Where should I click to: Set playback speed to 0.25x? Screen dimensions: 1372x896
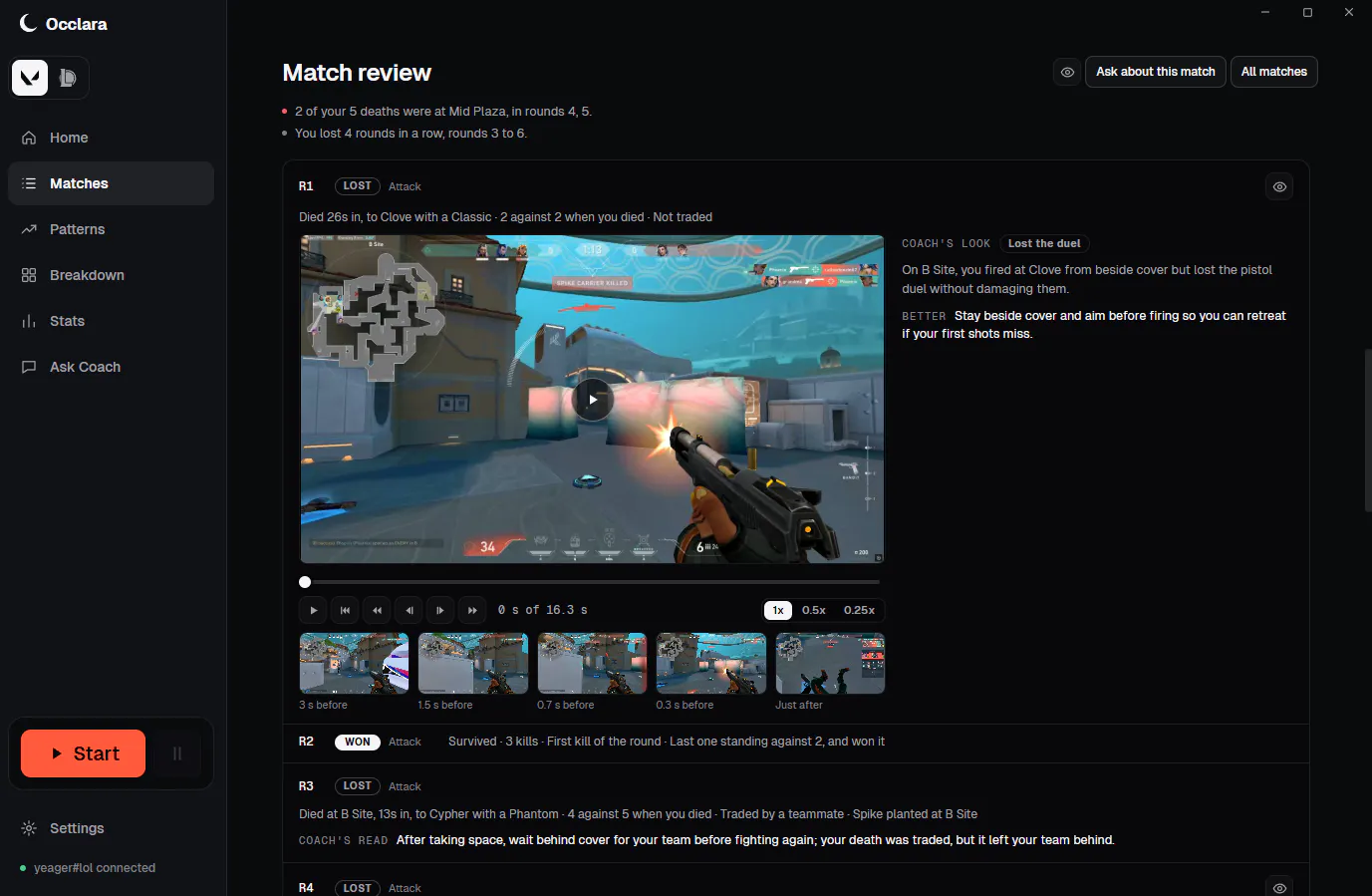(x=859, y=610)
